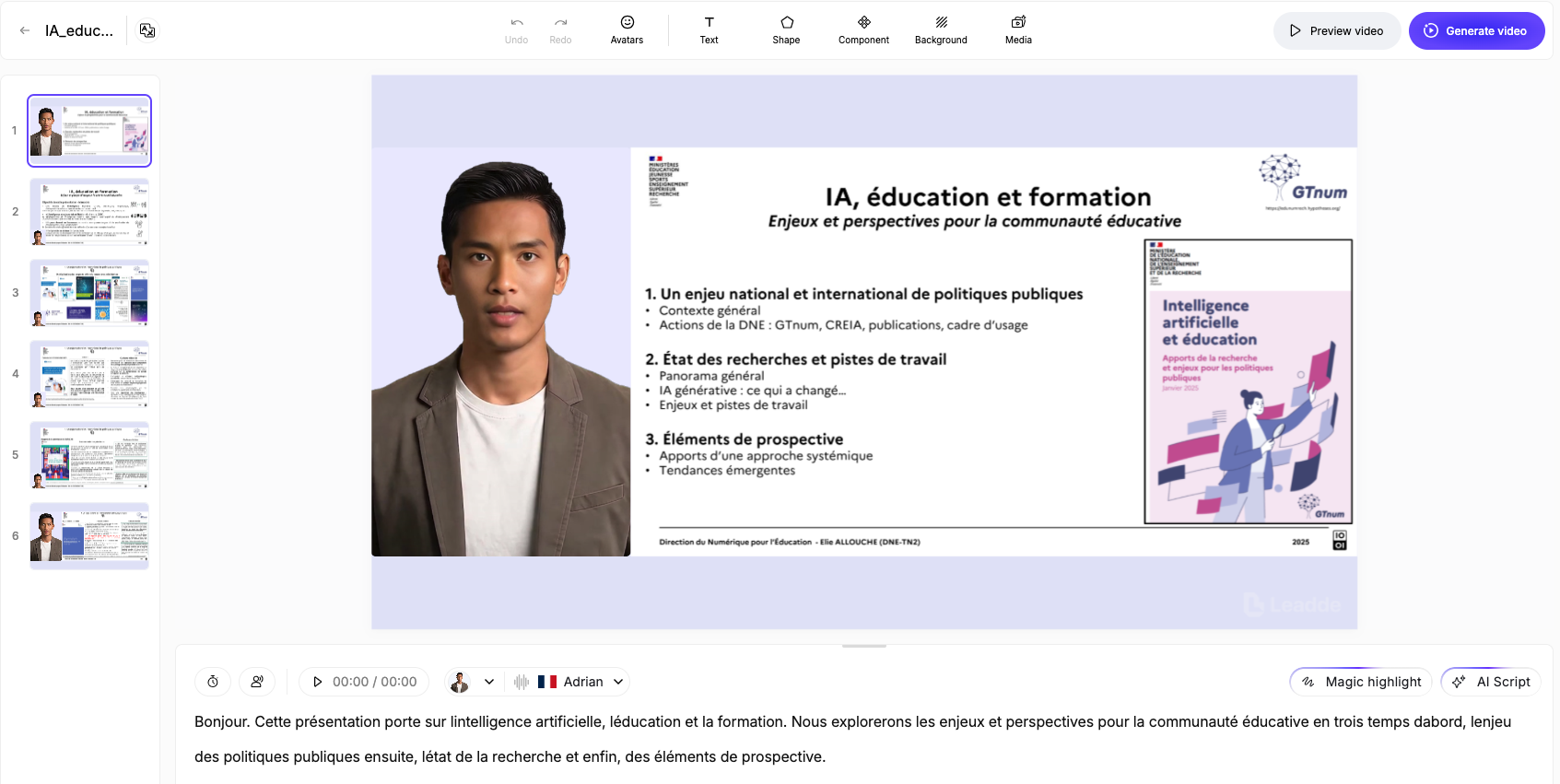Open the Component tool

click(863, 29)
